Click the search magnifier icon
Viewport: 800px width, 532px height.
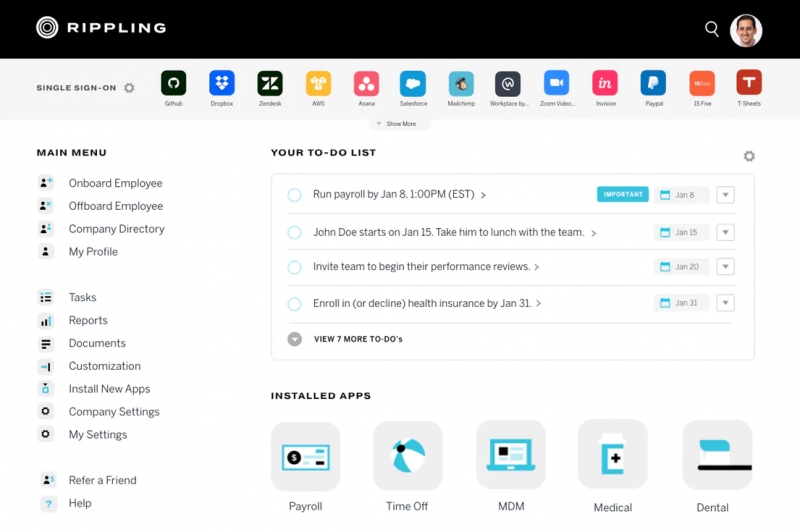tap(712, 29)
